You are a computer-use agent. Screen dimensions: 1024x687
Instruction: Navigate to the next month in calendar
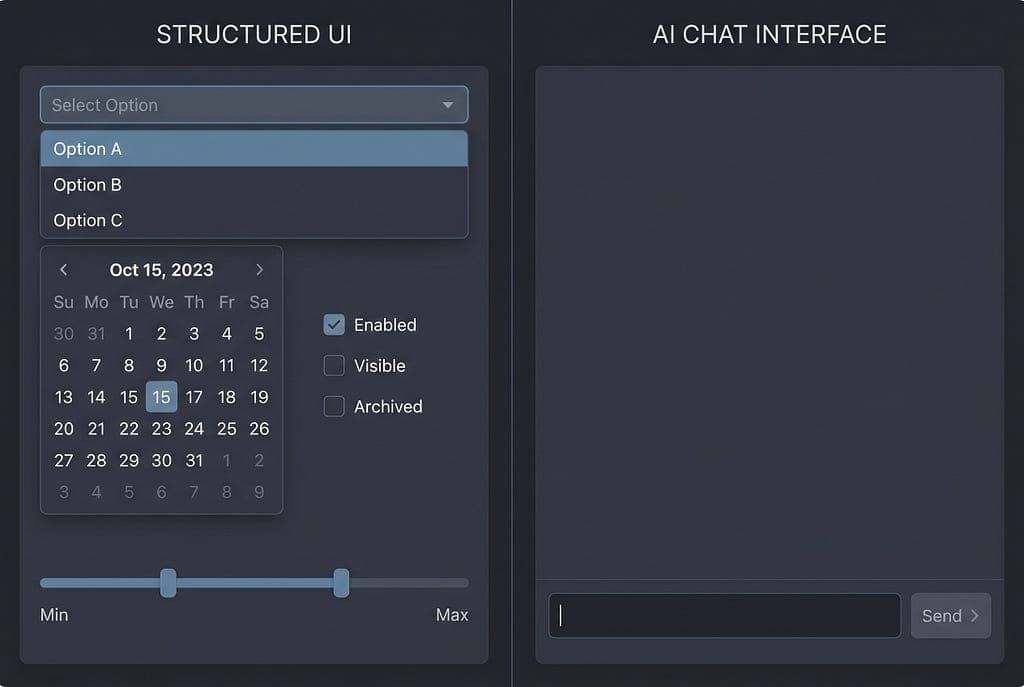pyautogui.click(x=259, y=269)
